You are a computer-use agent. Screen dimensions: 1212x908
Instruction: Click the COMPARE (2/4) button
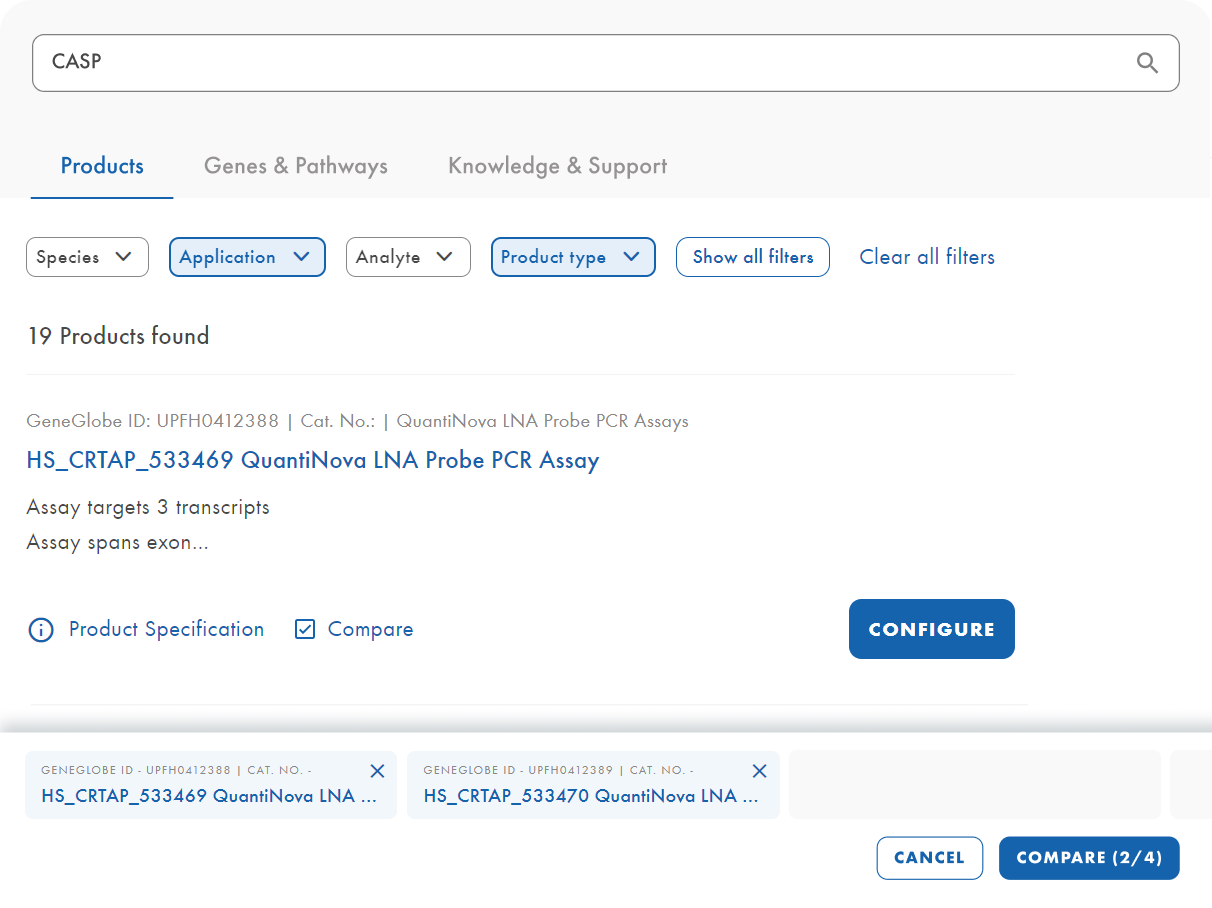tap(1088, 858)
